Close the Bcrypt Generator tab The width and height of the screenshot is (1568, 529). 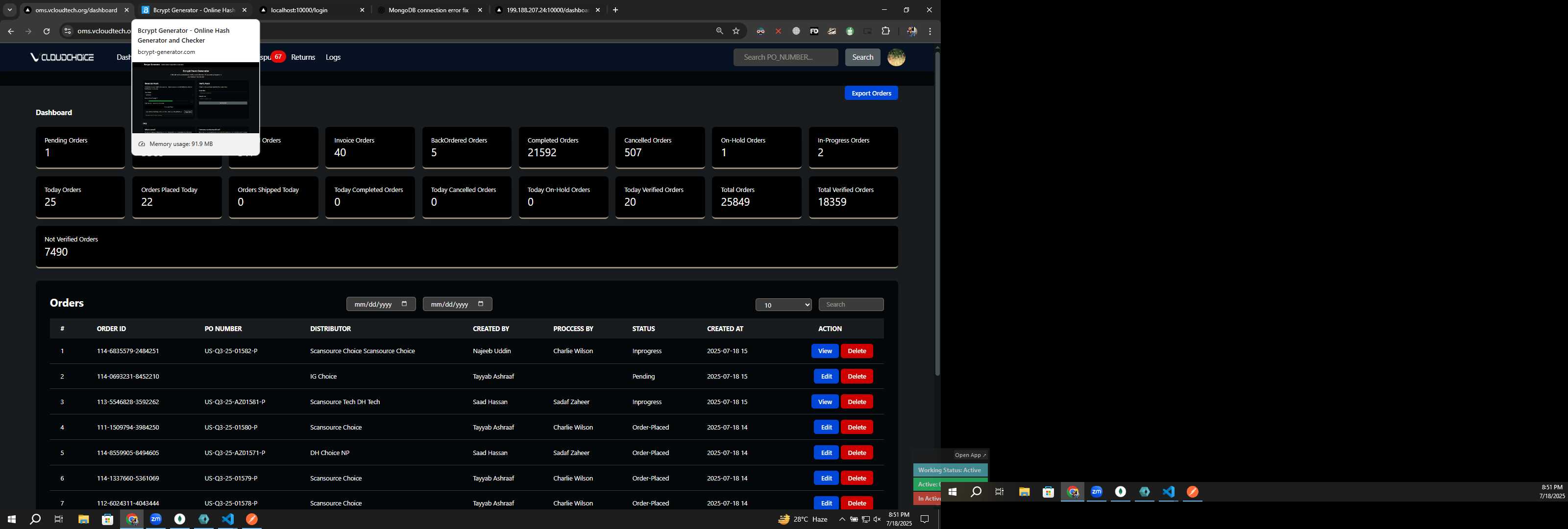(244, 10)
